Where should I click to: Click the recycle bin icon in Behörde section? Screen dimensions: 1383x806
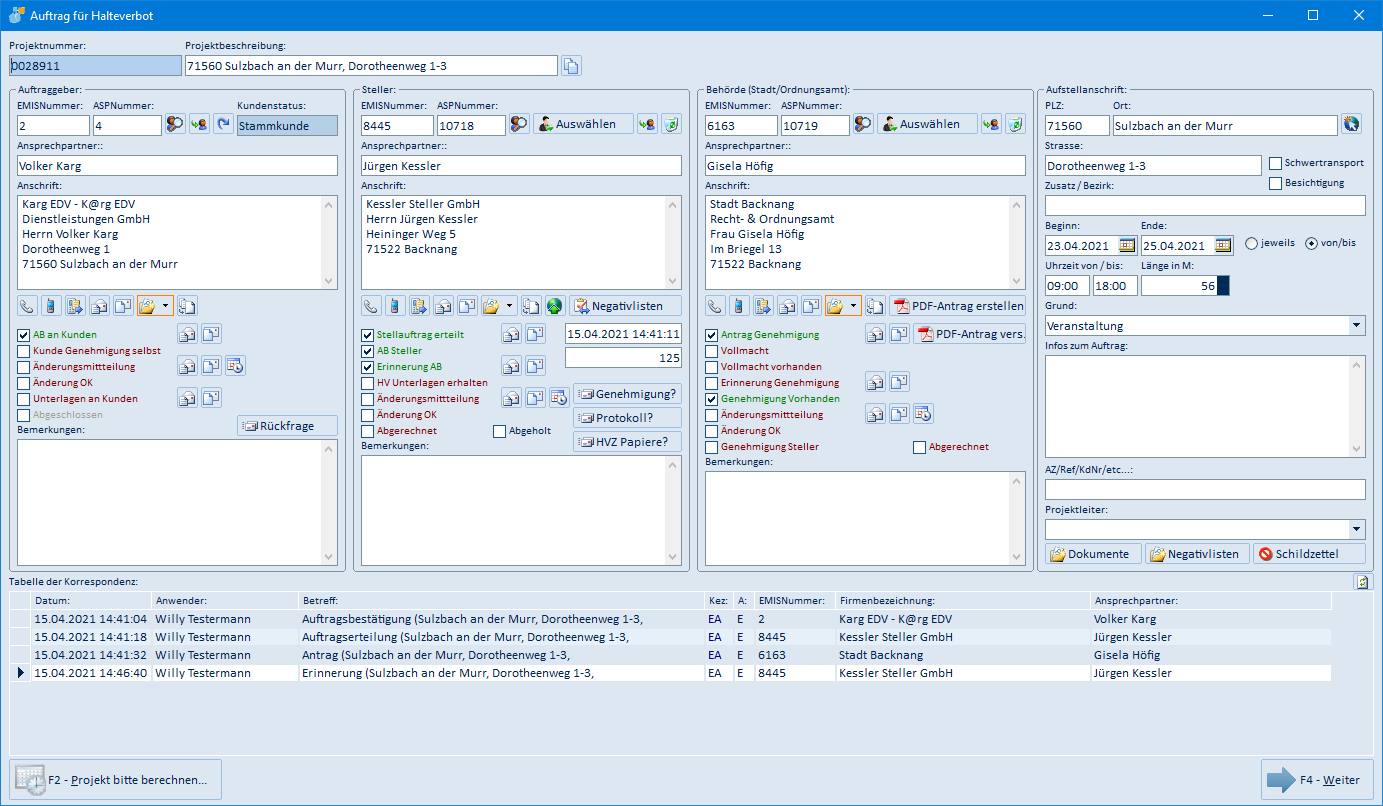pyautogui.click(x=1016, y=124)
